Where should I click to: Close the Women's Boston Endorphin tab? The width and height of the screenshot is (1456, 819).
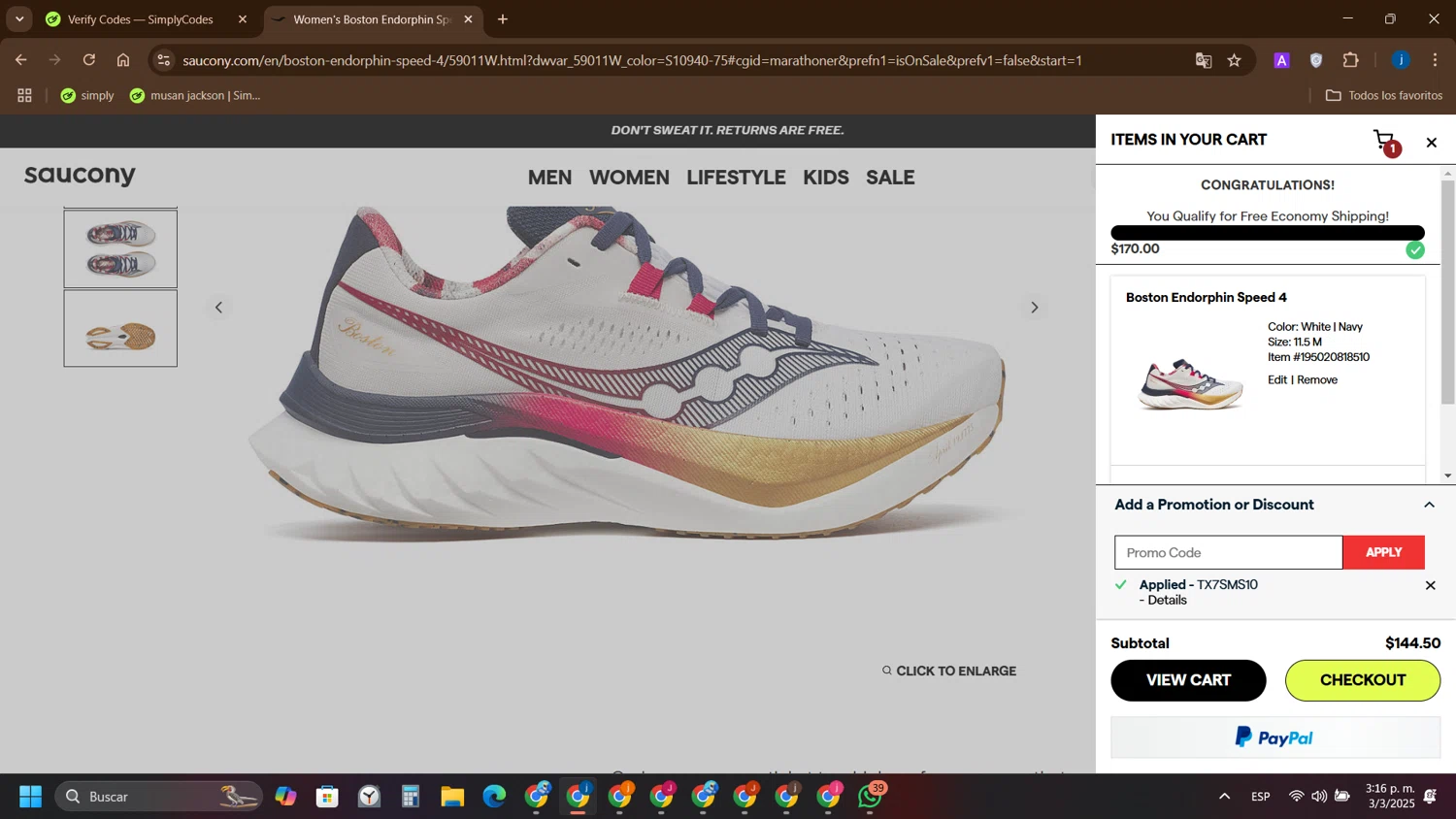tap(468, 19)
